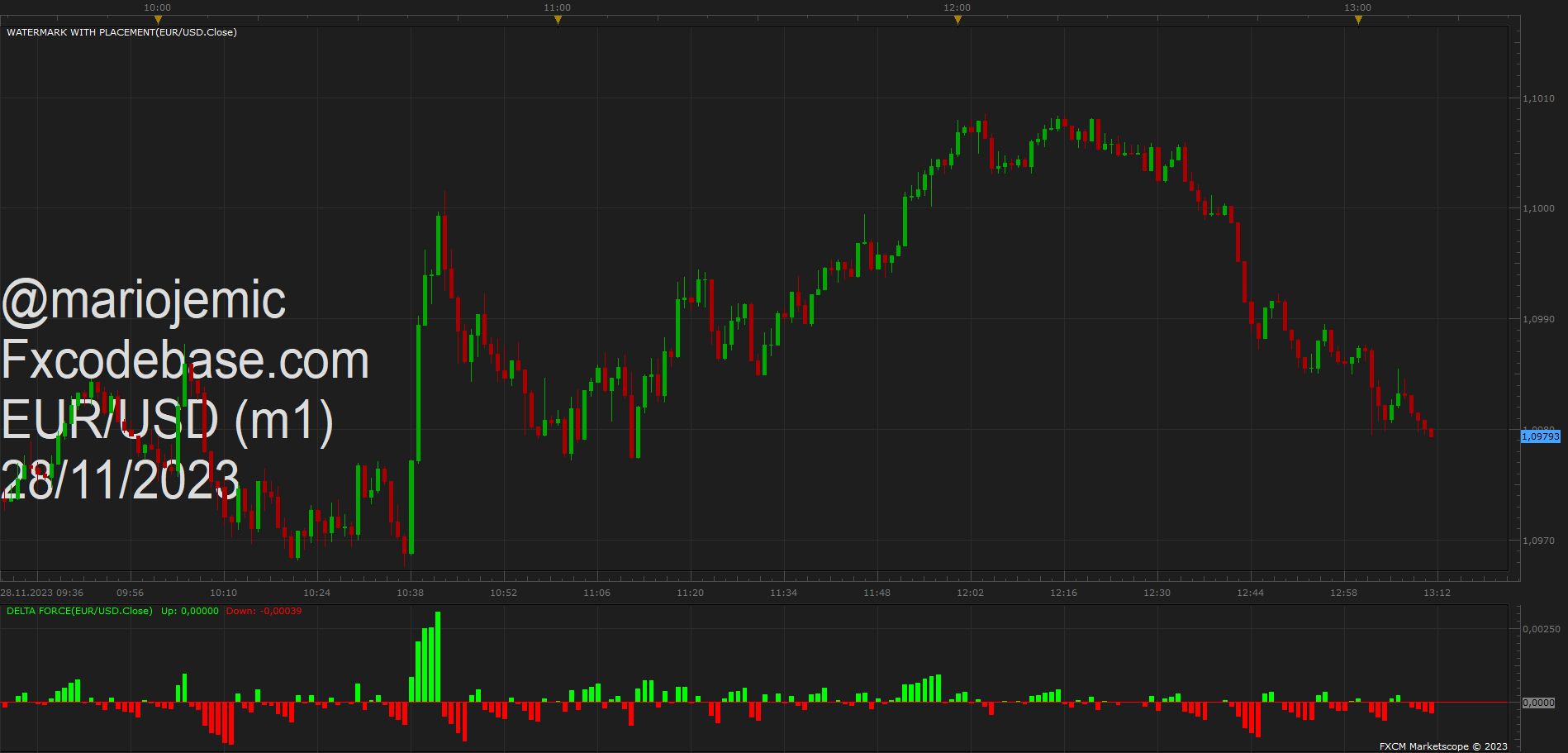The height and width of the screenshot is (753, 1568).
Task: Click the 11:20 time axis label
Action: click(x=690, y=593)
